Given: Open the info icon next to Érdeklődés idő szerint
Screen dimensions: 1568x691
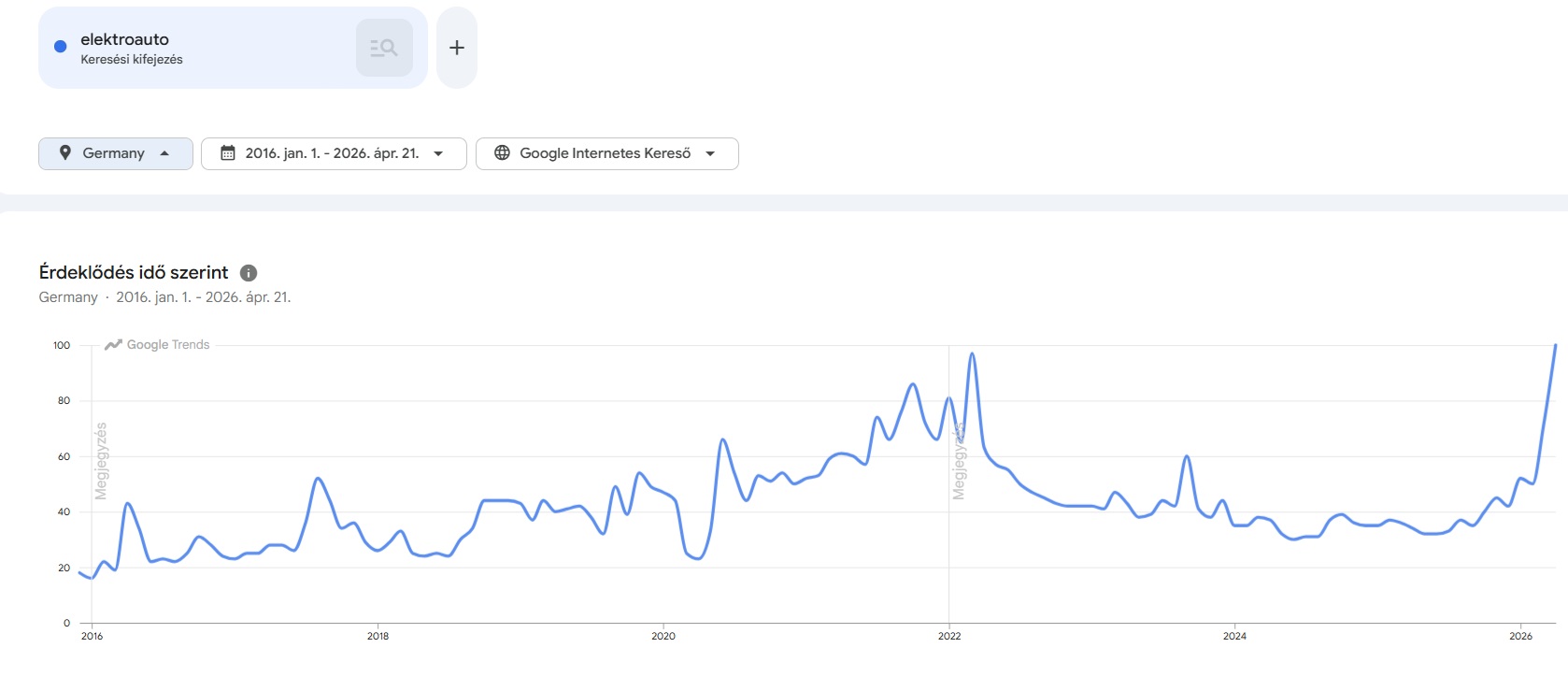Looking at the screenshot, I should (249, 273).
